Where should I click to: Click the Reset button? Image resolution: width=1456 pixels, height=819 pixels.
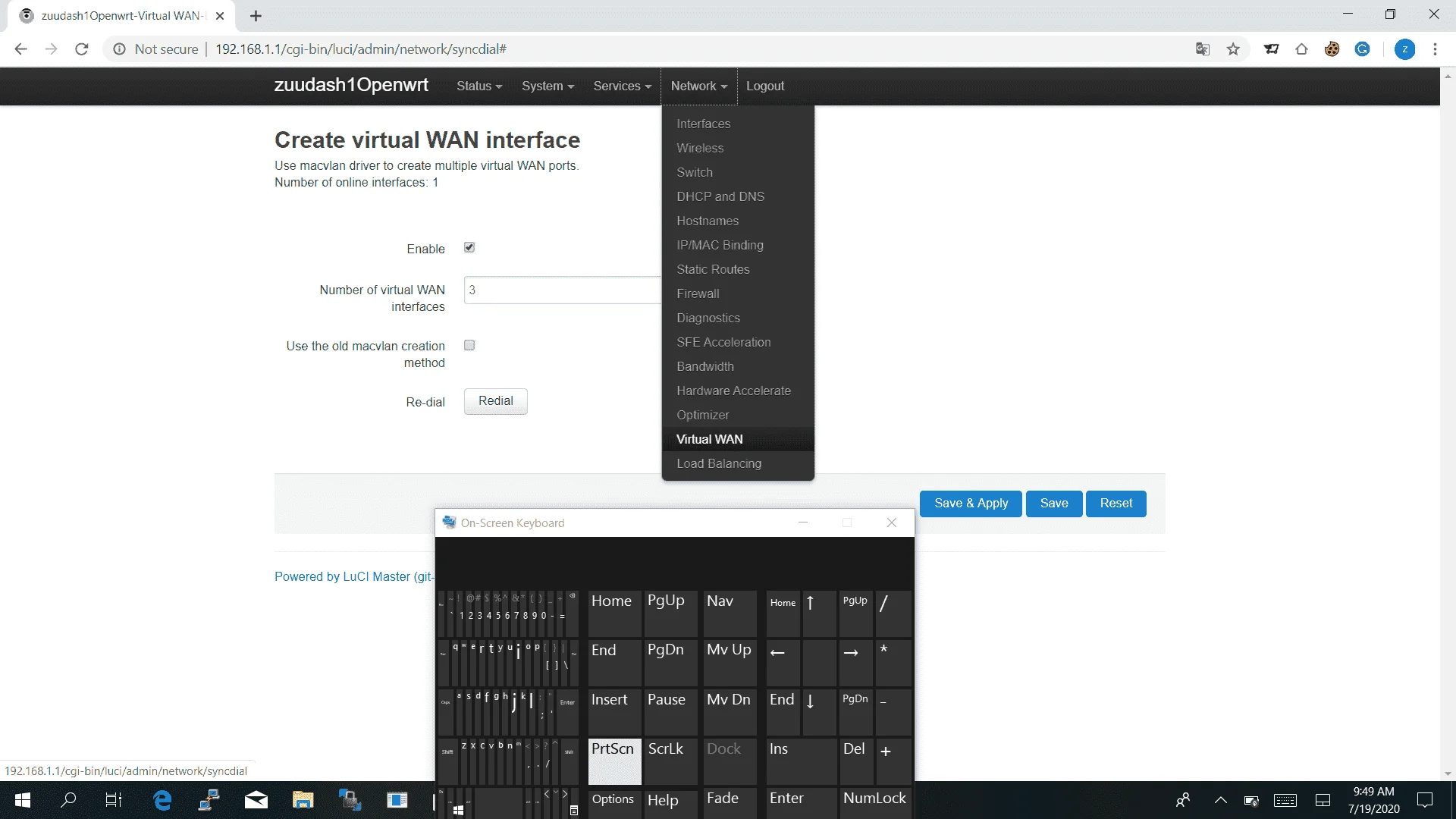(1116, 504)
